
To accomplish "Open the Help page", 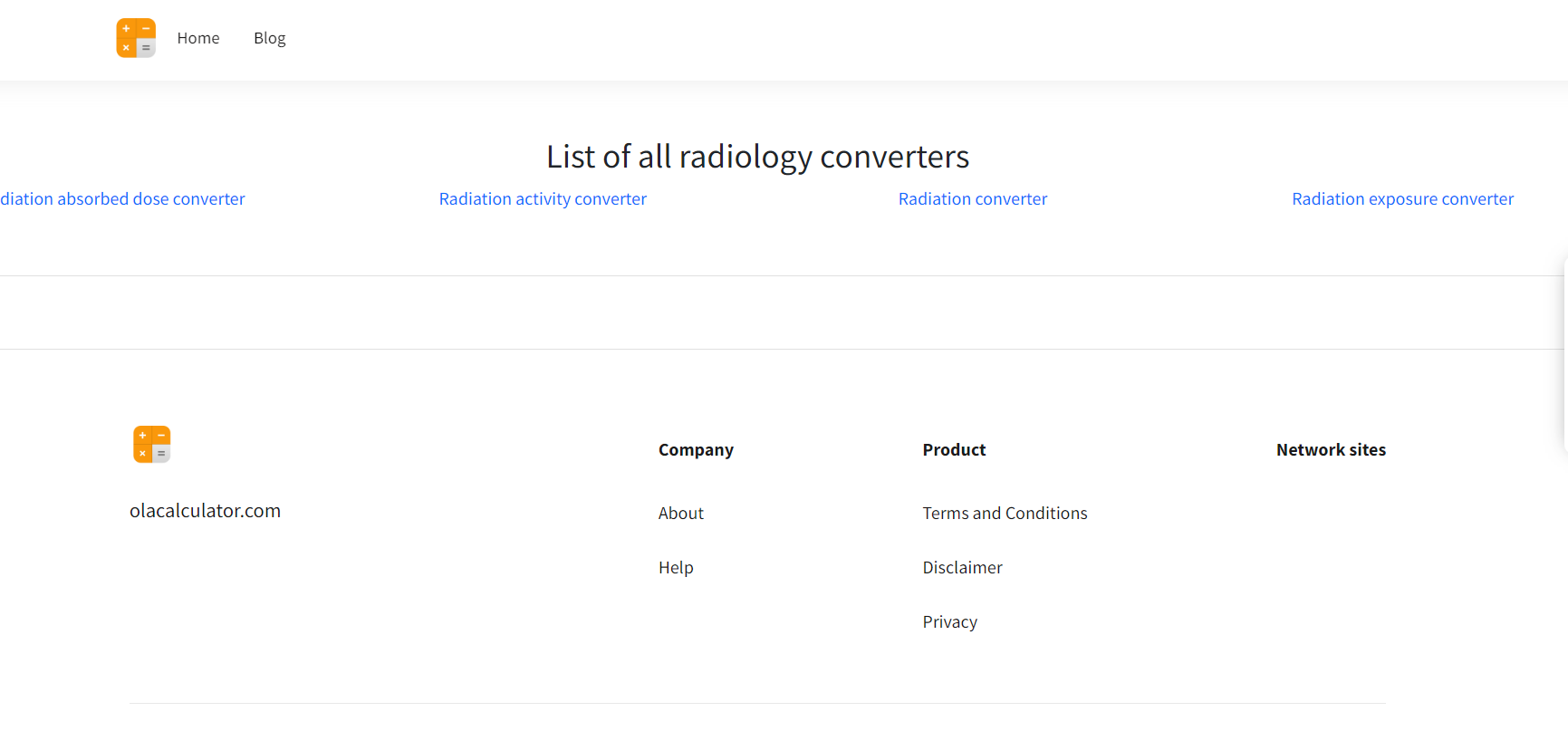I will [x=676, y=567].
